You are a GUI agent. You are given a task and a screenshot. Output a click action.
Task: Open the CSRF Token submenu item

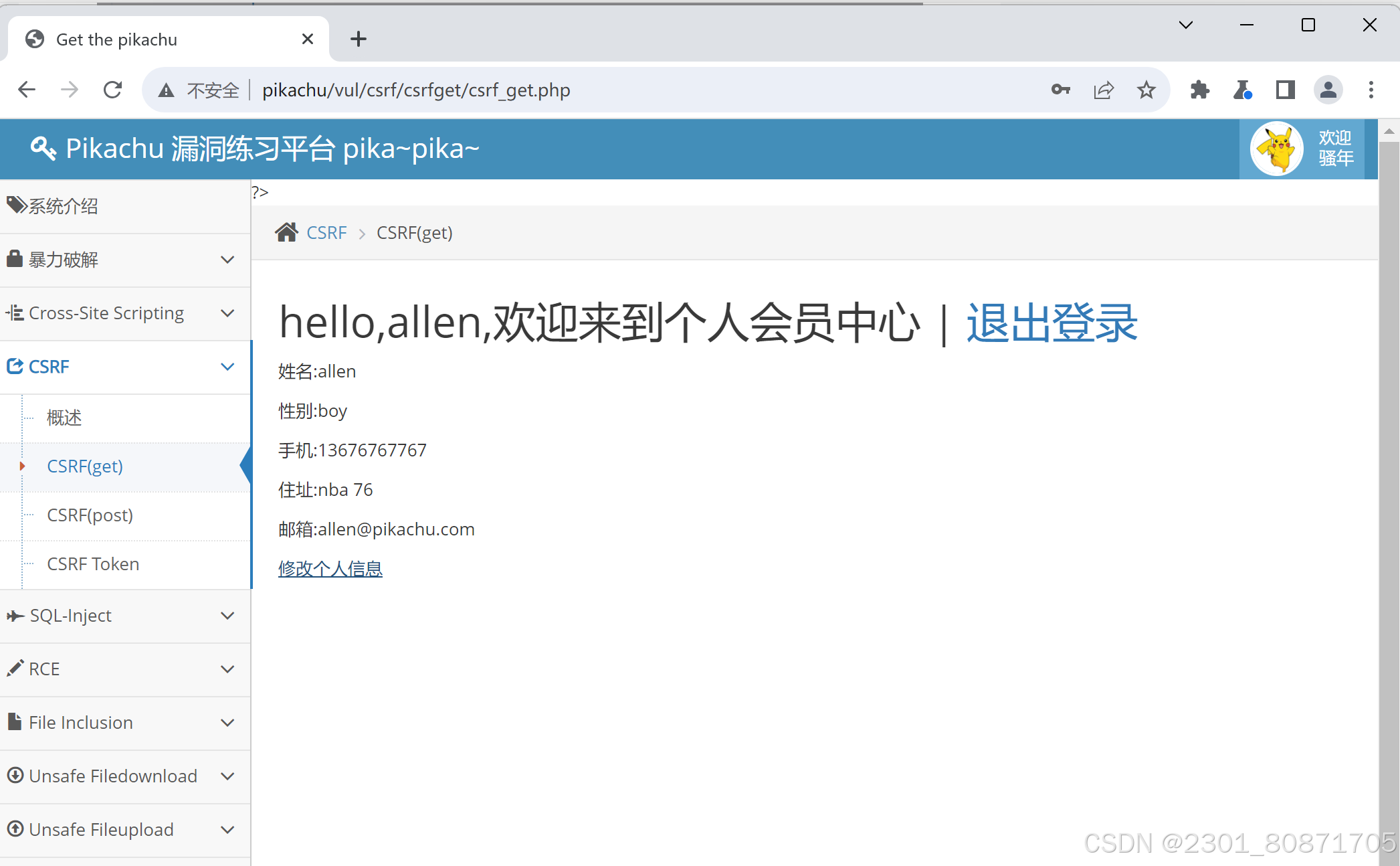coord(93,564)
